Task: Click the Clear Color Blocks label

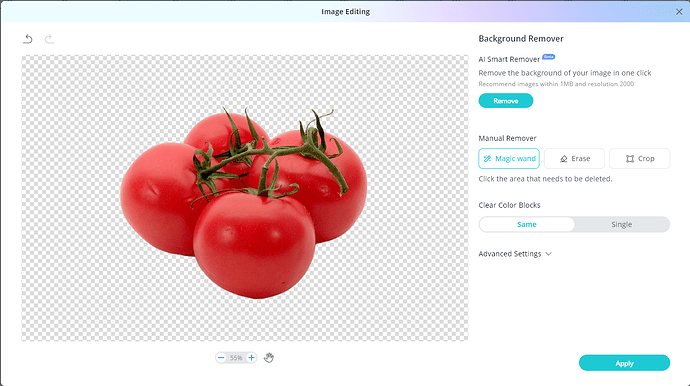Action: point(510,205)
